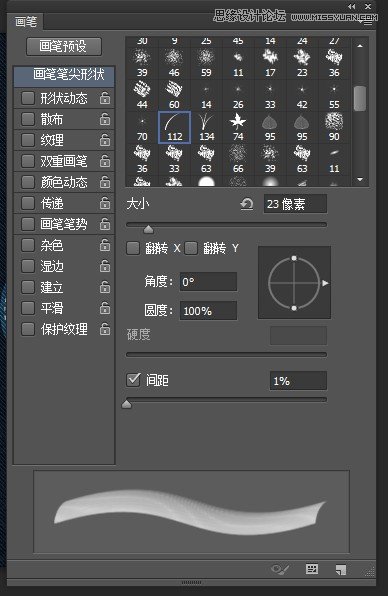Toggle the lock icon beside 保护纹理
This screenshot has width=388, height=596.
[x=105, y=329]
